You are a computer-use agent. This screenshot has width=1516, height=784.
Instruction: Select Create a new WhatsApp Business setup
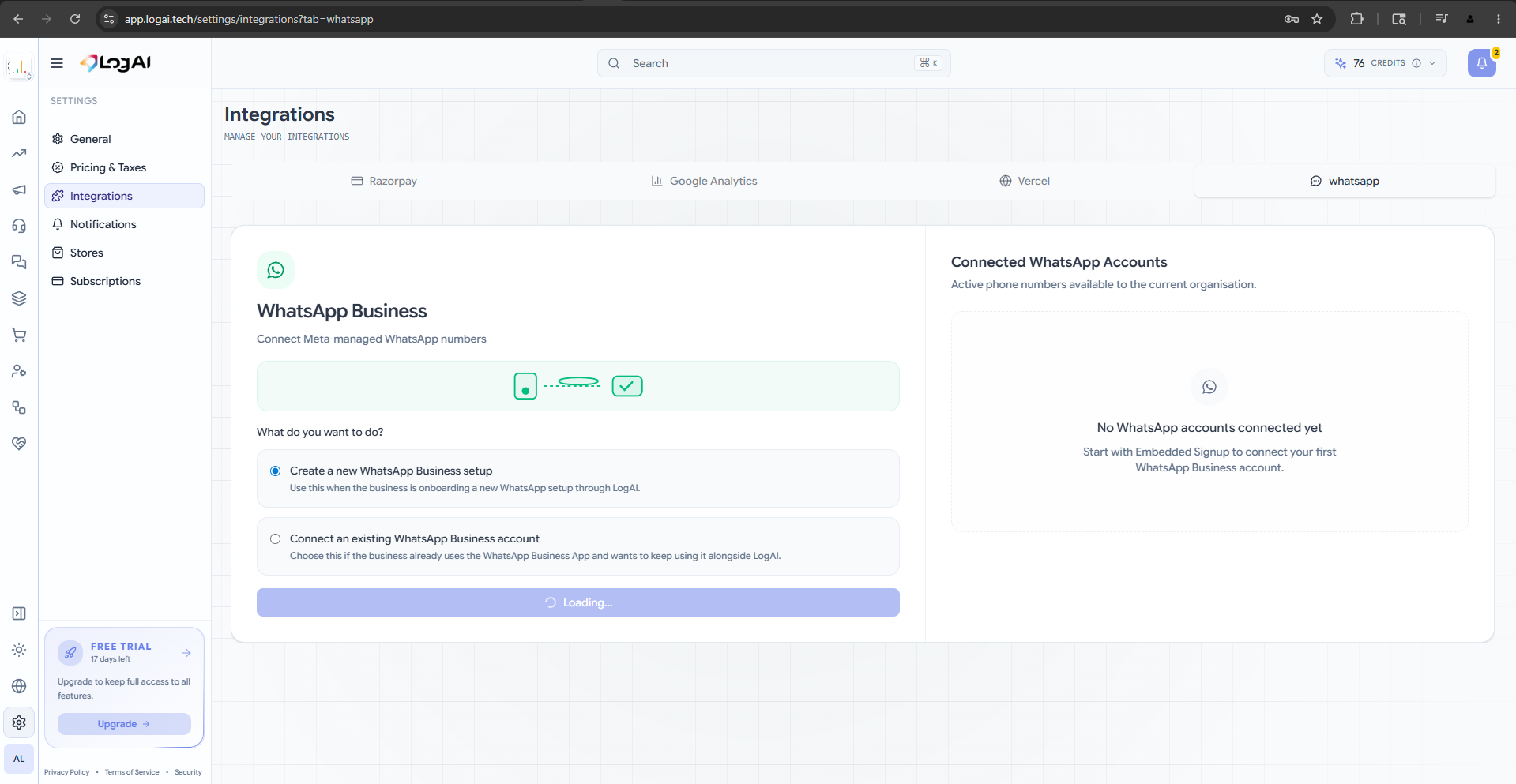point(275,471)
